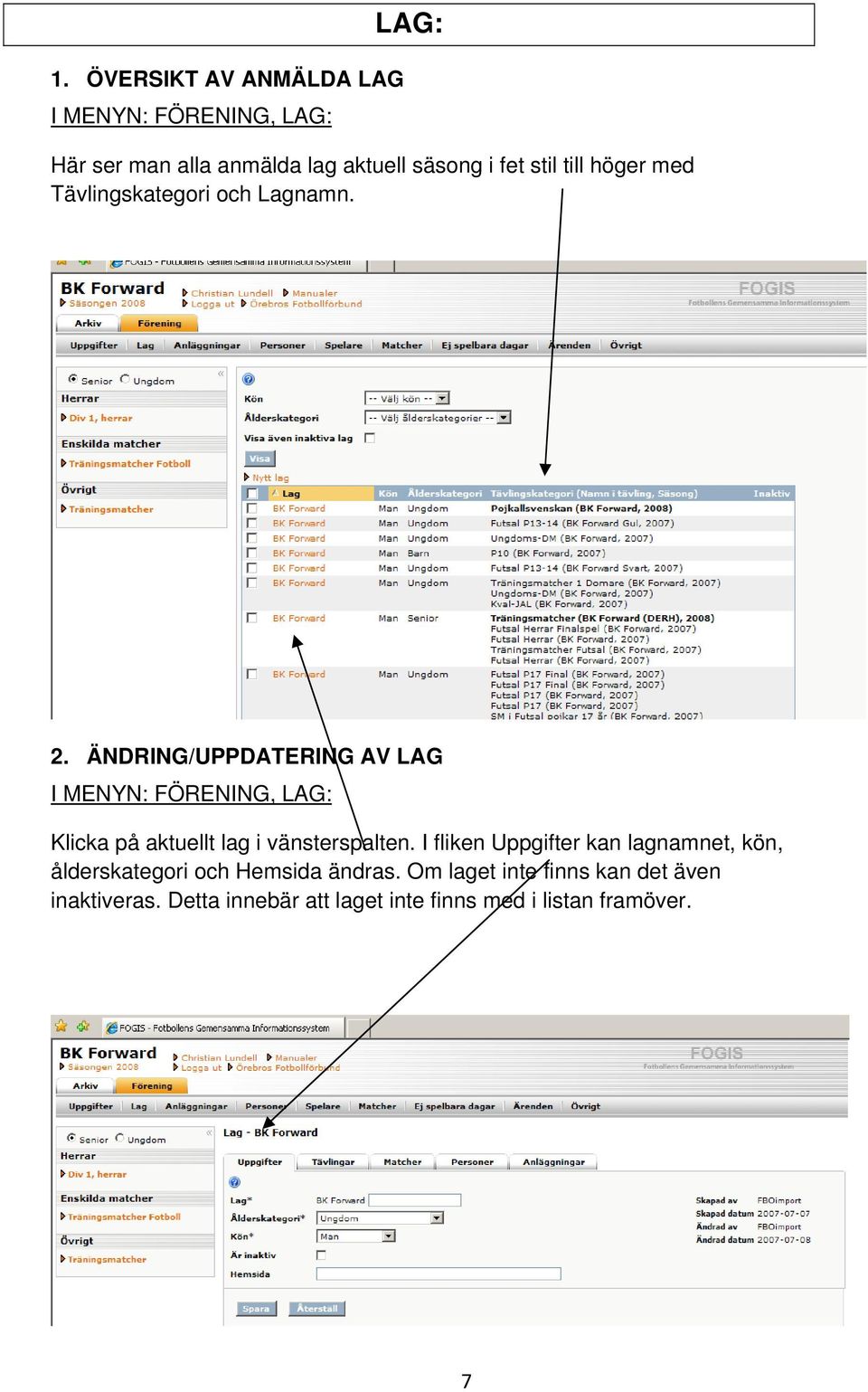Click 'Logga ut' link in team list view
868x1392 pixels.
coord(212,304)
